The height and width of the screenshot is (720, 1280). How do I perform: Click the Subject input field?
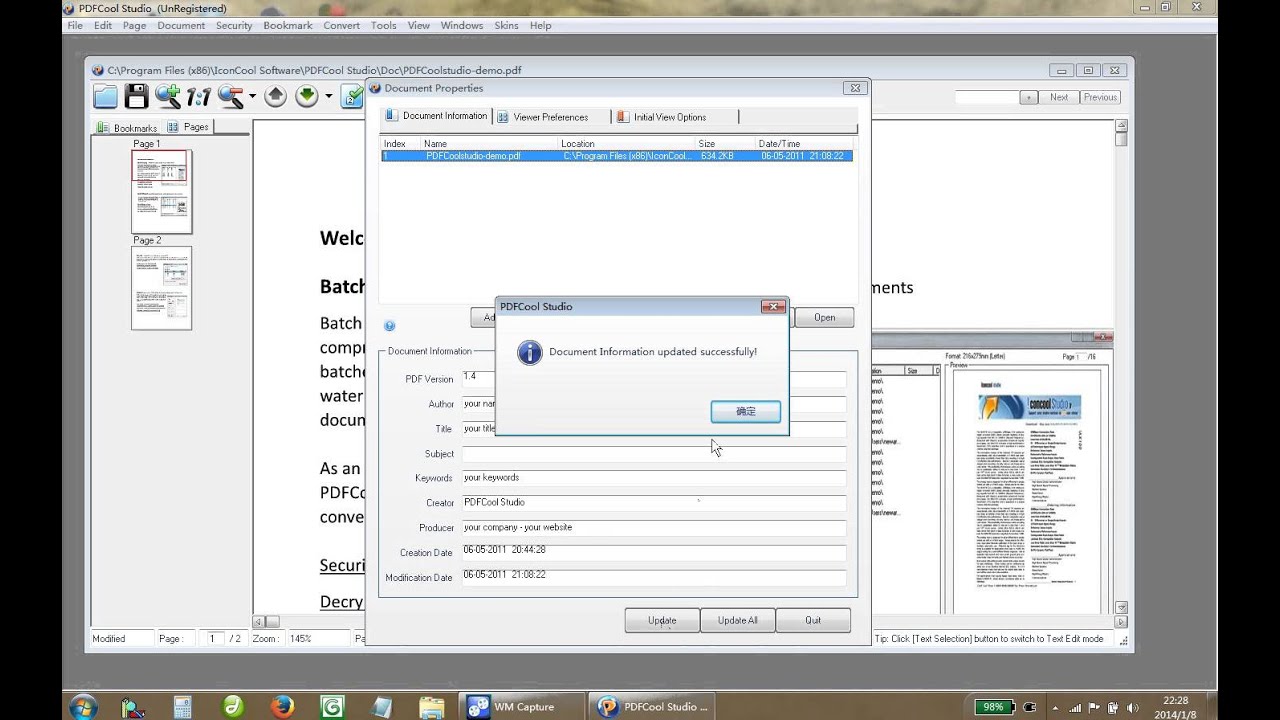[x=654, y=453]
